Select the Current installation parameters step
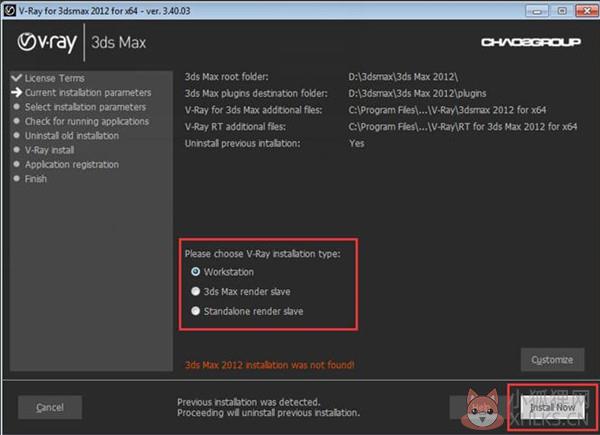600x435 pixels. (88, 93)
